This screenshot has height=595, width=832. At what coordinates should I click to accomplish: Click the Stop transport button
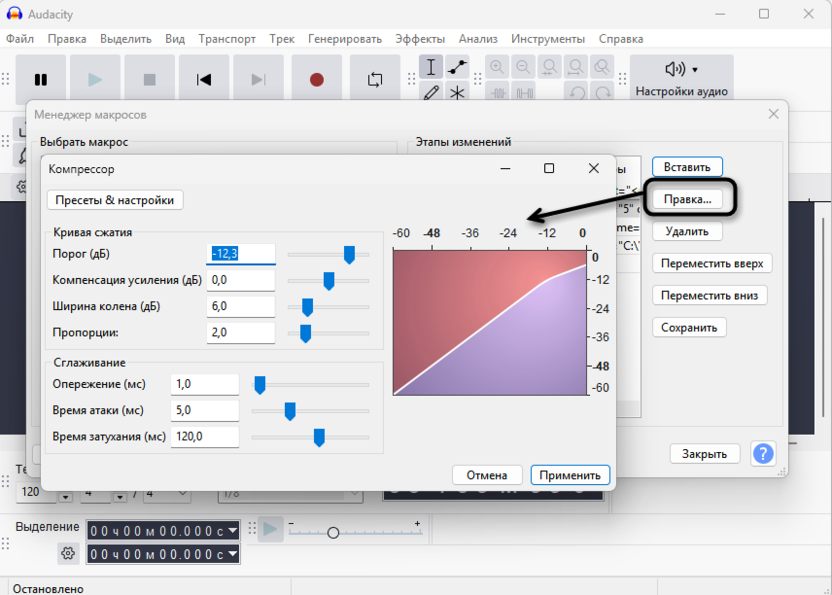[150, 80]
